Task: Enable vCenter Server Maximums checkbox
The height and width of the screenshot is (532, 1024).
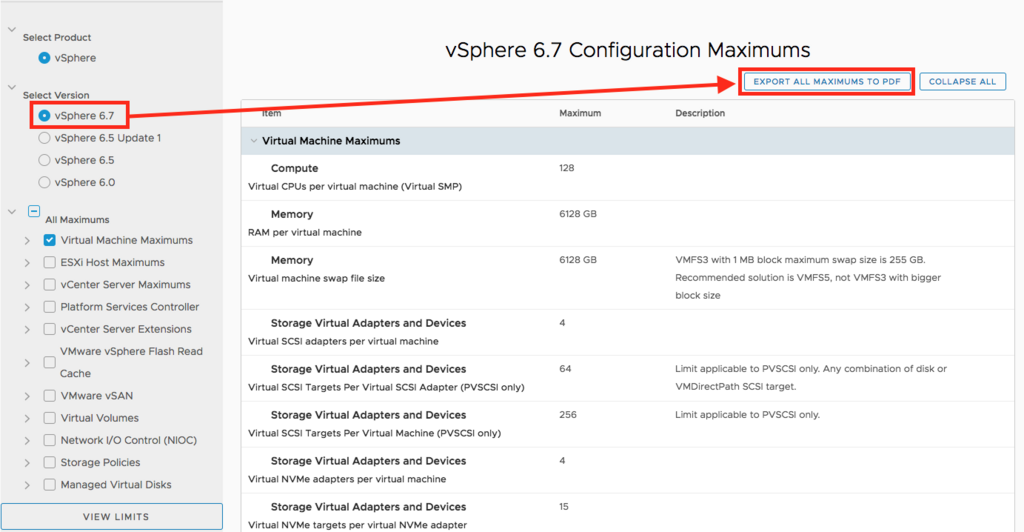Action: tap(50, 285)
